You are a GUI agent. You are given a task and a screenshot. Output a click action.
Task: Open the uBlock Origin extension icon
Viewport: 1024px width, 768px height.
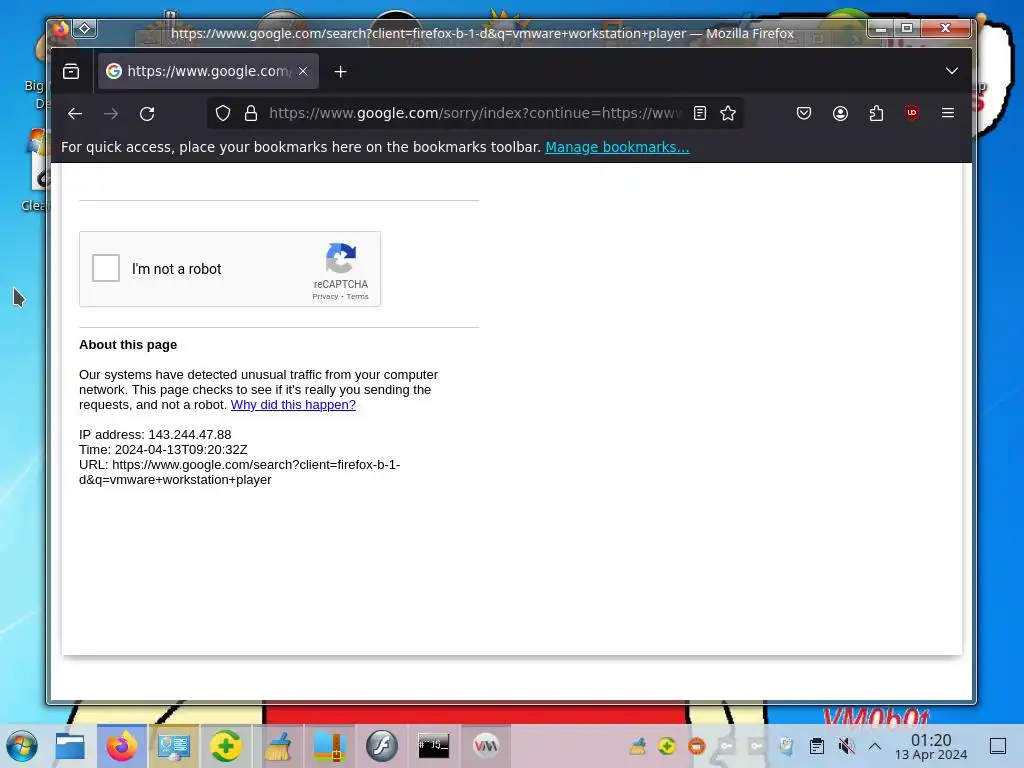tap(912, 113)
